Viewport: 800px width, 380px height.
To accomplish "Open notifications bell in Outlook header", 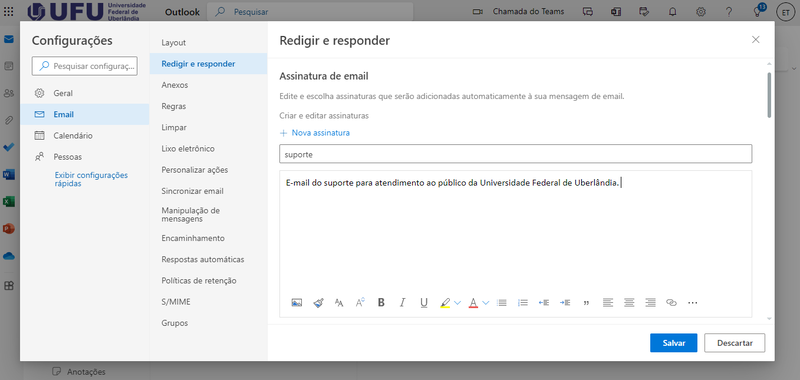I will (672, 11).
